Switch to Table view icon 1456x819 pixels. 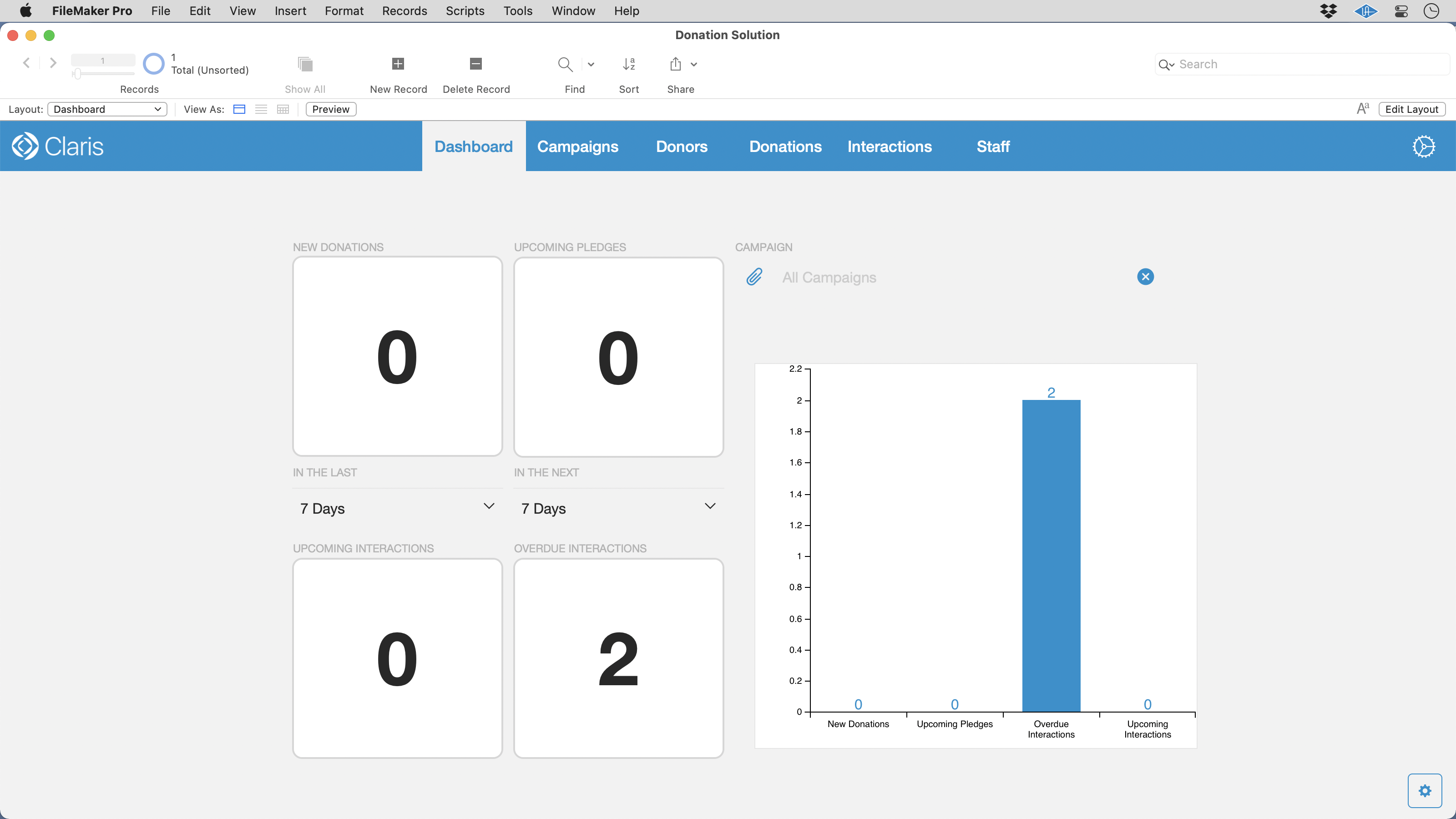[x=283, y=109]
